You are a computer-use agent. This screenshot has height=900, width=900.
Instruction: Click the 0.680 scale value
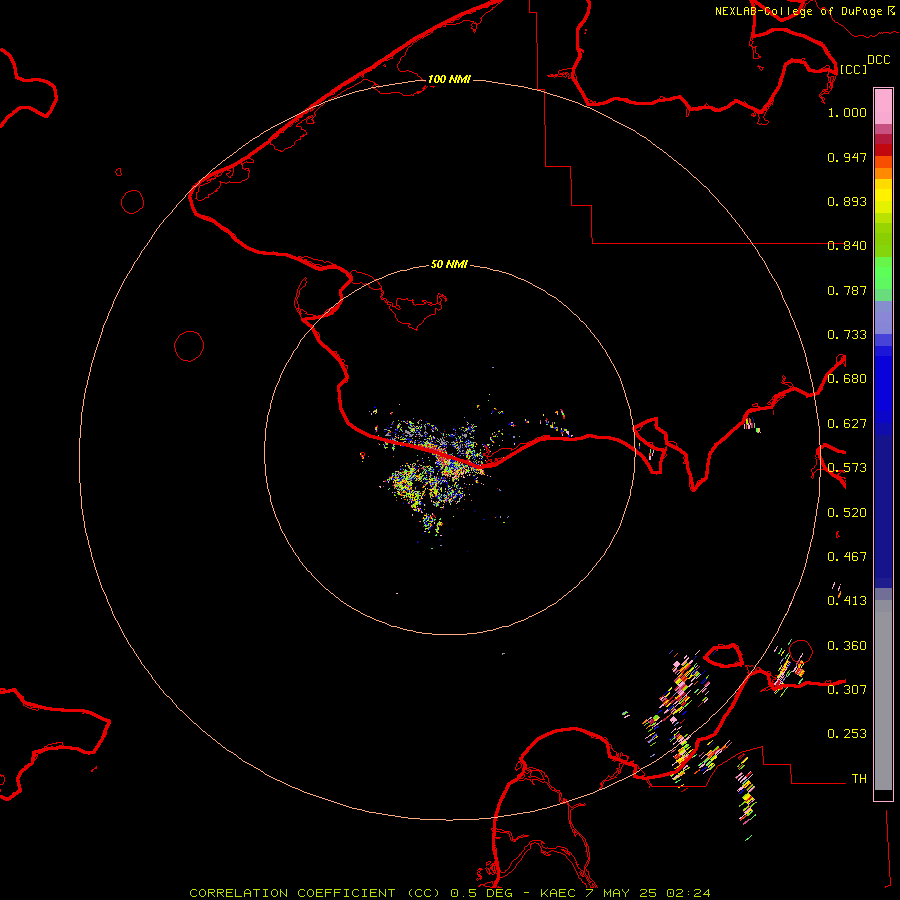[x=847, y=379]
